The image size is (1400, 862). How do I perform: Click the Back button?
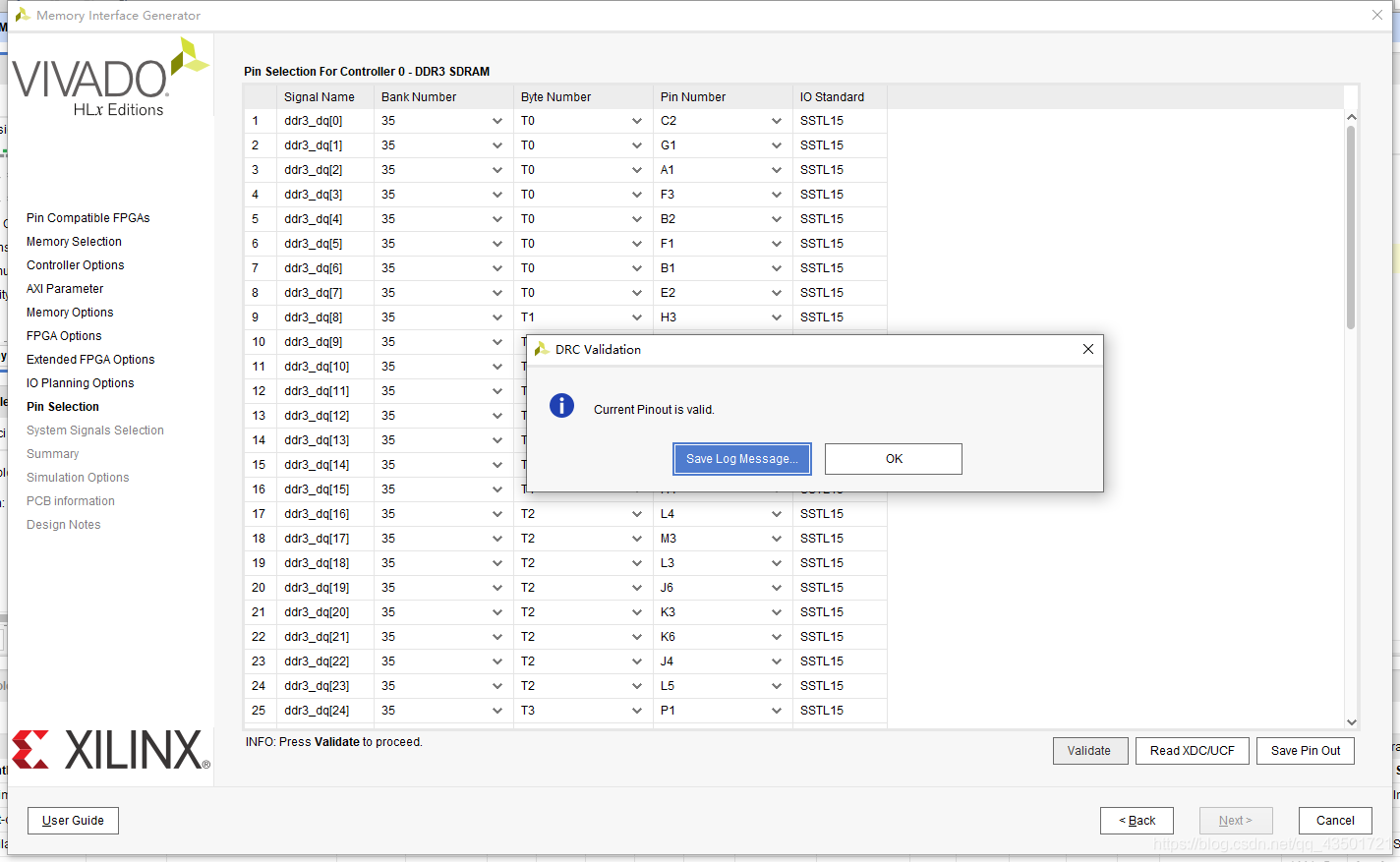click(x=1137, y=821)
